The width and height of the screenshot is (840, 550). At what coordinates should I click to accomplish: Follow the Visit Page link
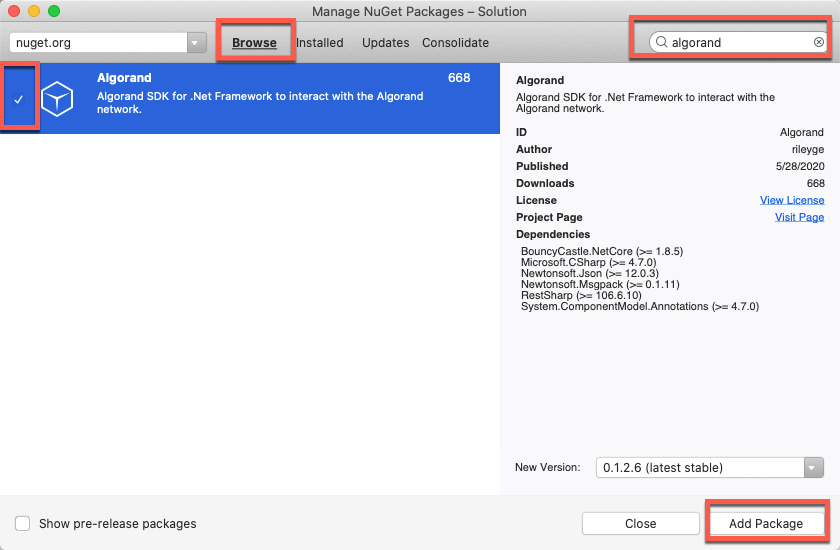[799, 217]
